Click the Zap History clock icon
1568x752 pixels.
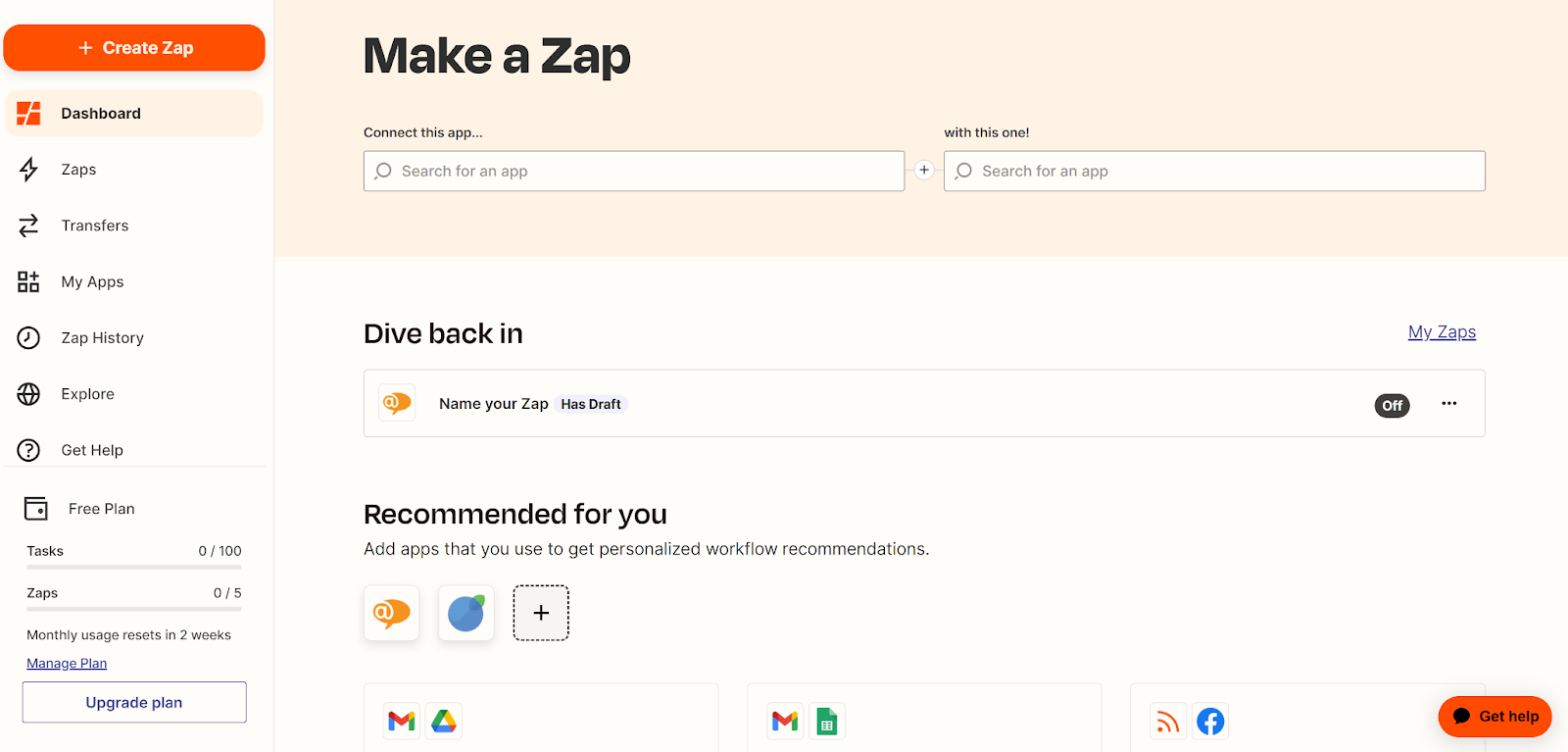[28, 338]
